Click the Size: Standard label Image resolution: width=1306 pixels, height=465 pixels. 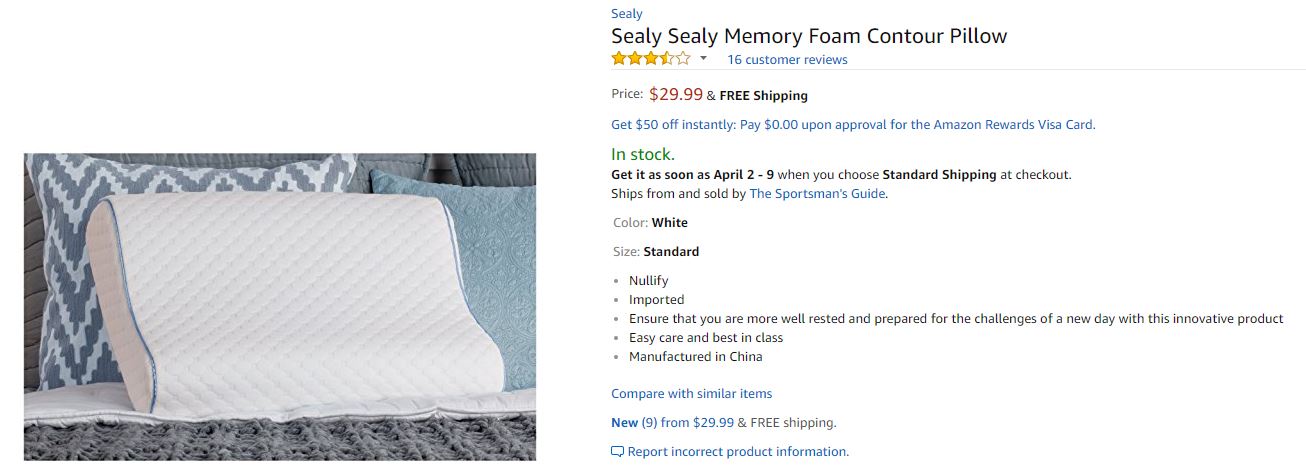[x=655, y=252]
